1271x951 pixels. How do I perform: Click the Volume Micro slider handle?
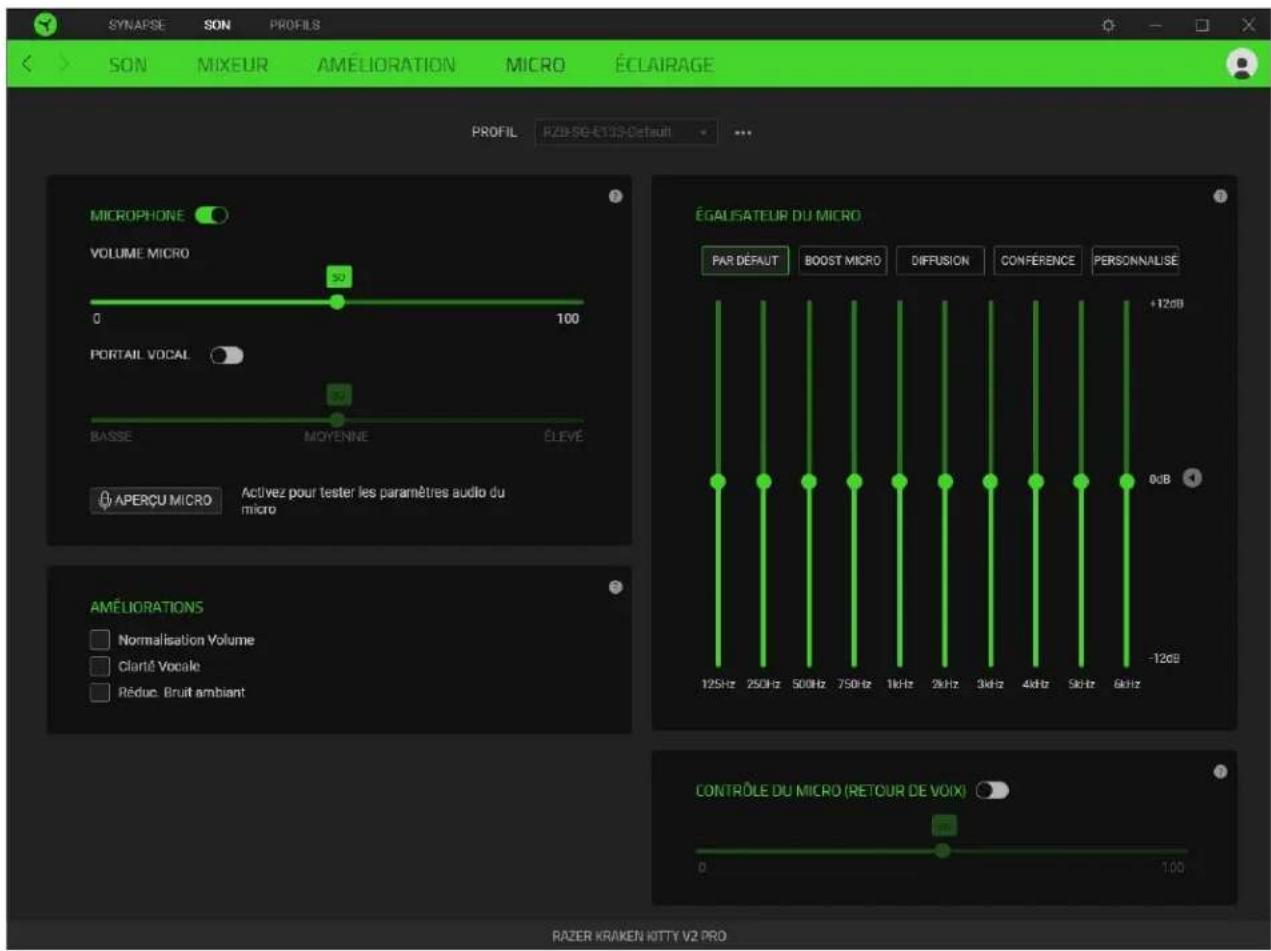point(337,301)
